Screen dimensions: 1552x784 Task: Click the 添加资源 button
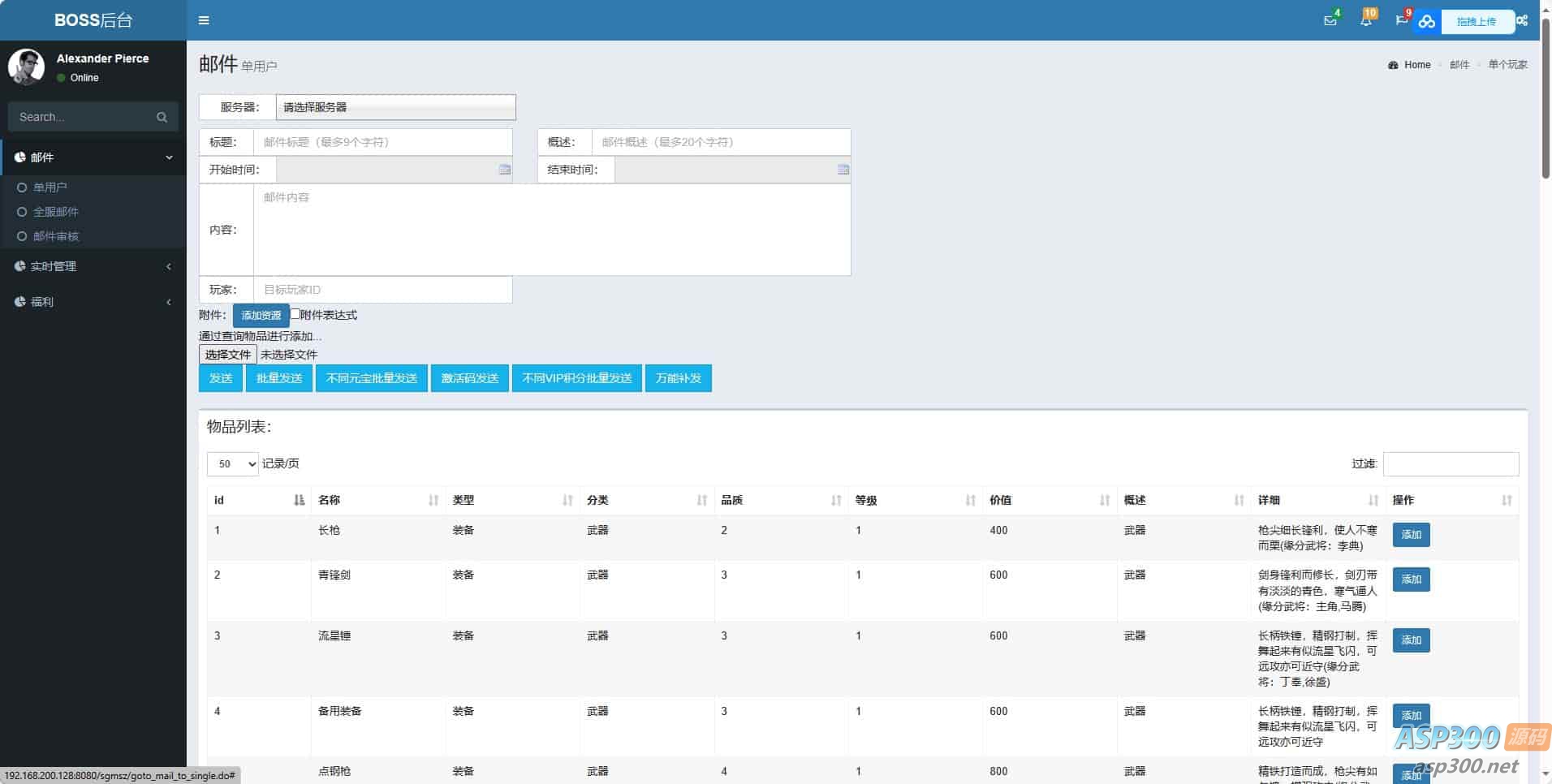[261, 315]
